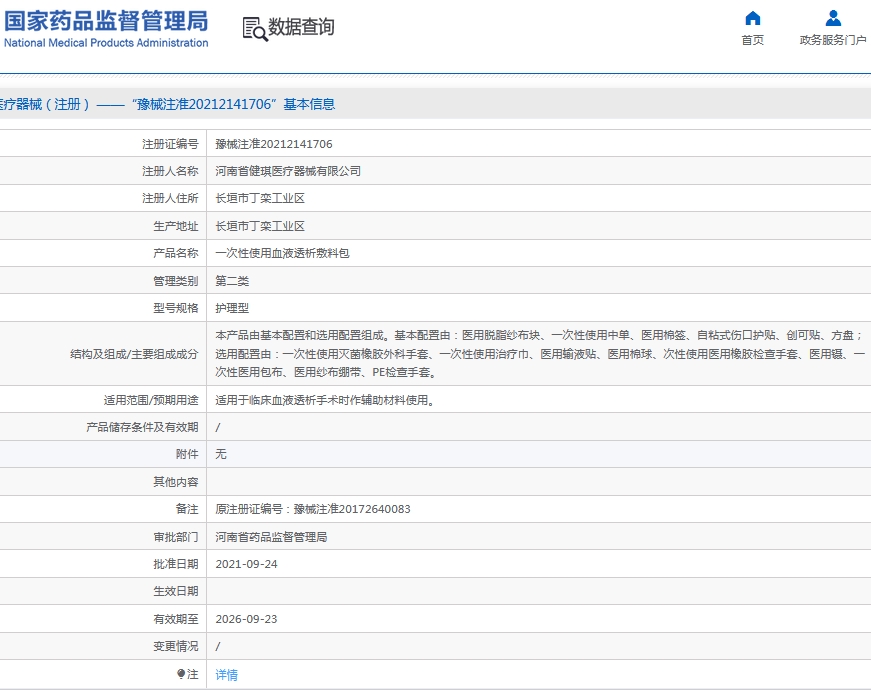Click model spec value 护理型
This screenshot has width=871, height=694.
pyautogui.click(x=232, y=308)
